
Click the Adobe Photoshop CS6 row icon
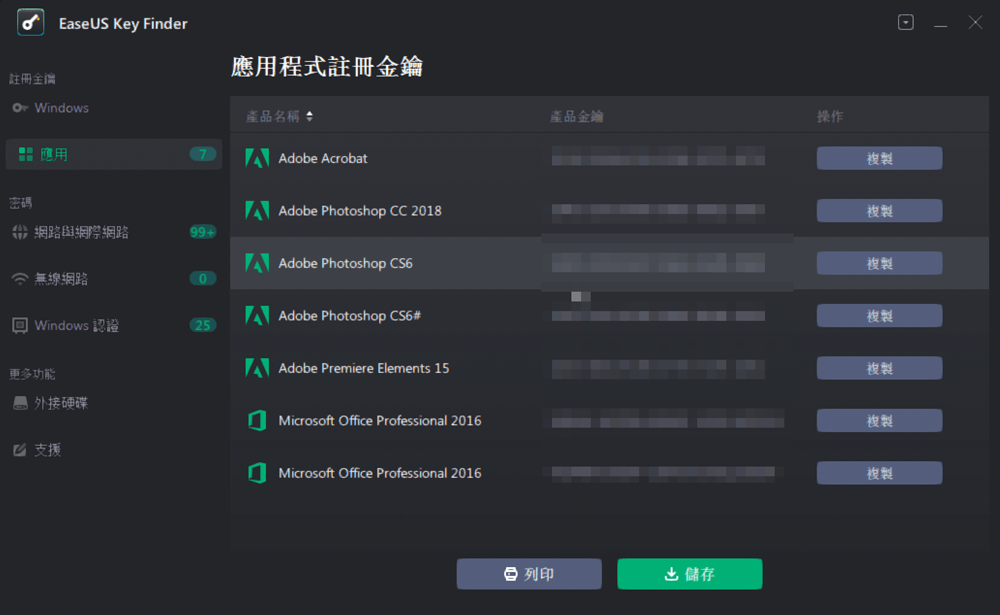pos(257,263)
